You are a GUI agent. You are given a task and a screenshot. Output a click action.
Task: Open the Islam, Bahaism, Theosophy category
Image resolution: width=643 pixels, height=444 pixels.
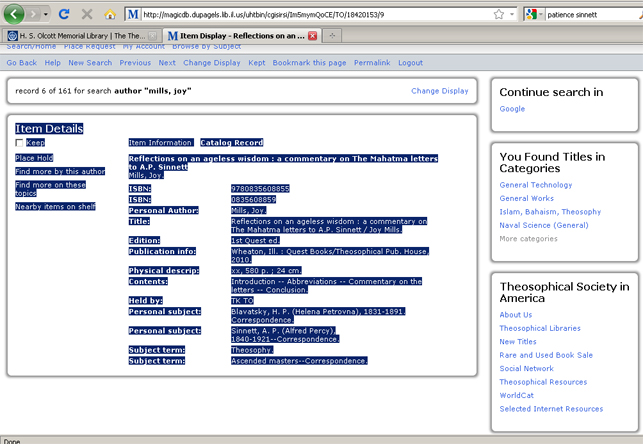550,212
